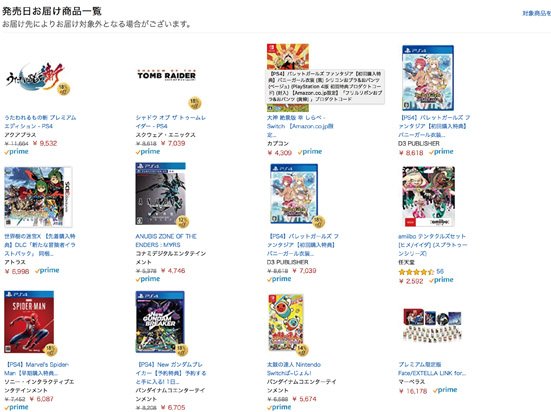Open the 太鼓の達人 Nintendo Switch title link
This screenshot has height=412, width=551.
coord(294,369)
